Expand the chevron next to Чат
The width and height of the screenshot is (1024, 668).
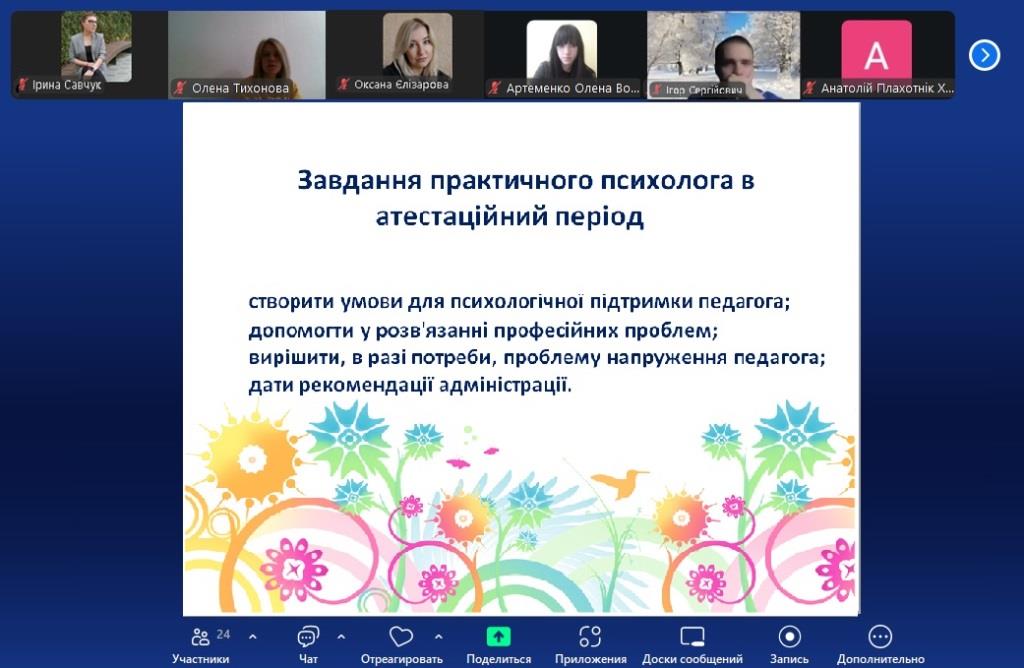click(x=341, y=636)
